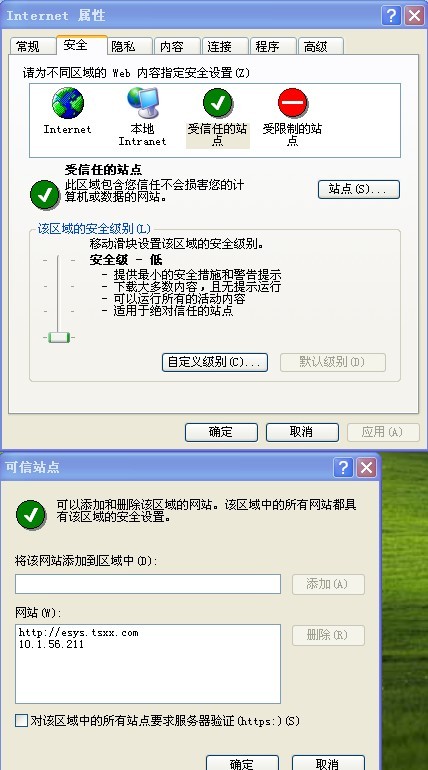Viewport: 428px width, 770px height.
Task: Select the 受限制的站点 red icon
Action: pyautogui.click(x=293, y=103)
